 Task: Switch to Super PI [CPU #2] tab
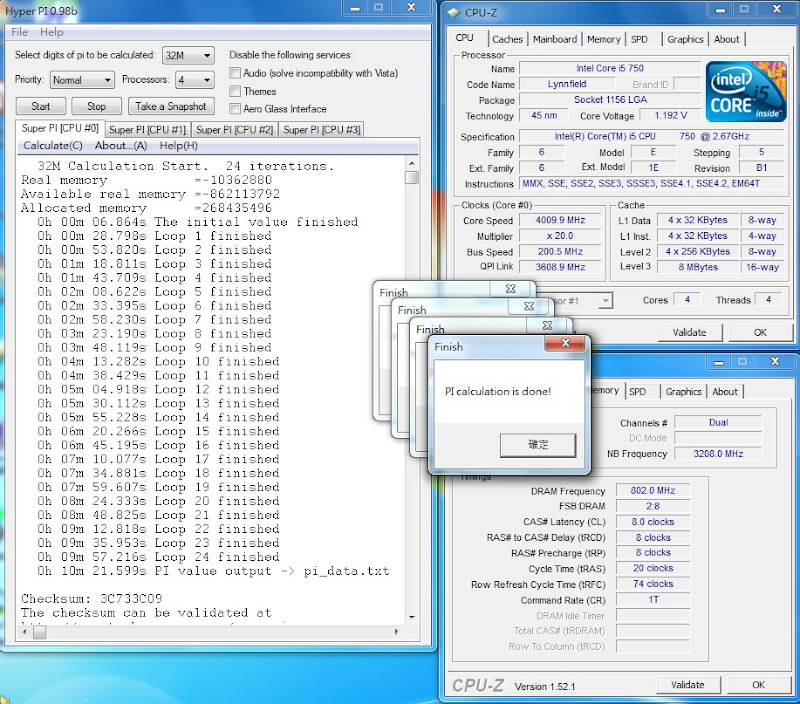point(235,130)
